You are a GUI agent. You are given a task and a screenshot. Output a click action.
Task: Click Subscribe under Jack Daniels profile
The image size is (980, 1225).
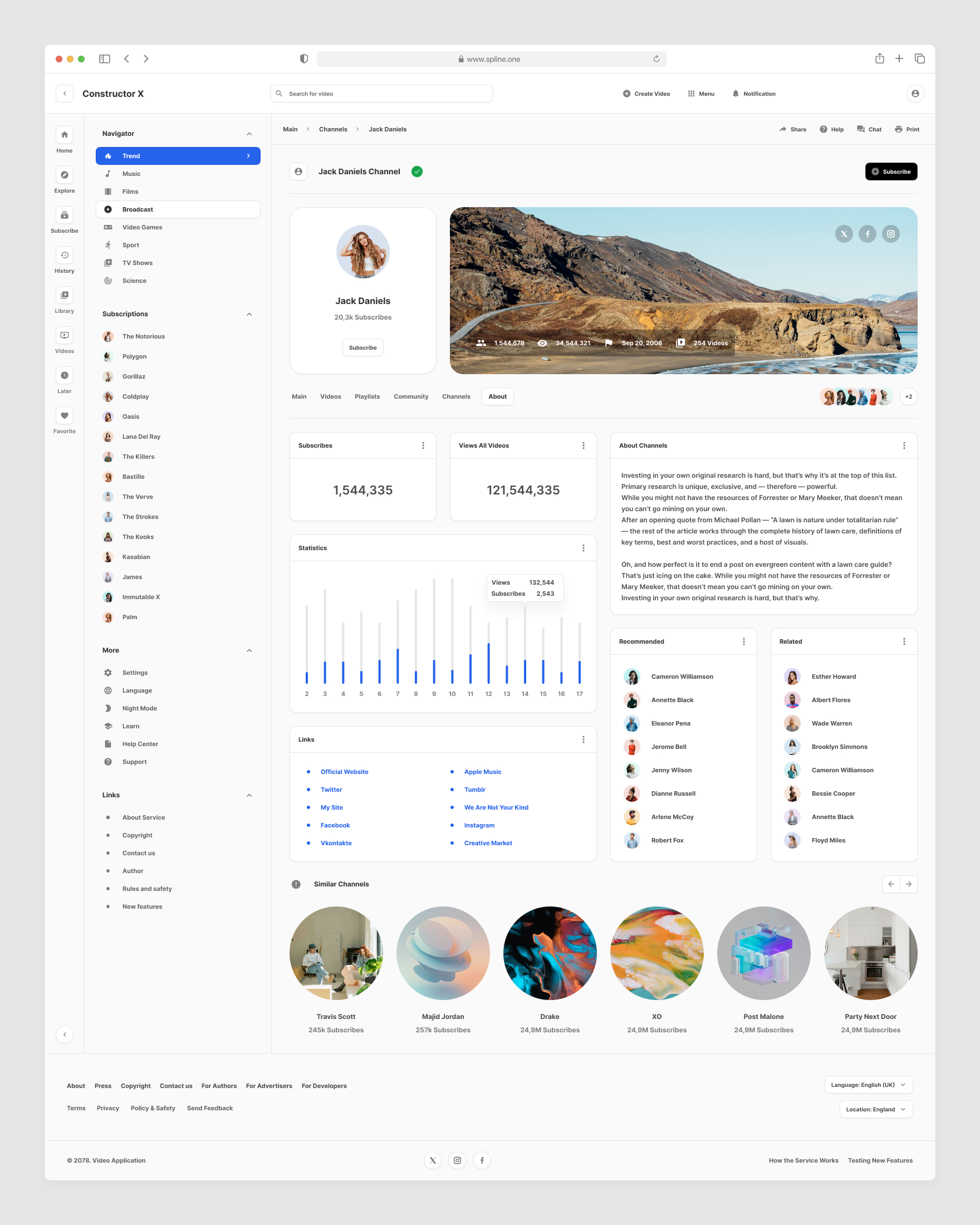(x=362, y=347)
